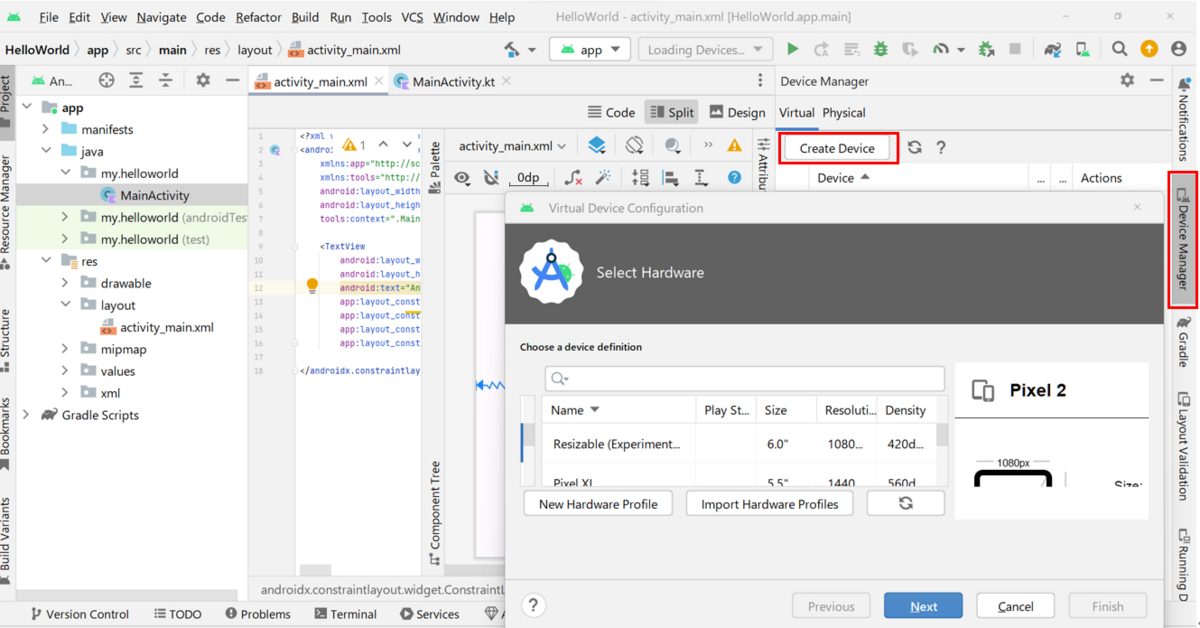
Task: Collapse the java folder
Action: 46,151
